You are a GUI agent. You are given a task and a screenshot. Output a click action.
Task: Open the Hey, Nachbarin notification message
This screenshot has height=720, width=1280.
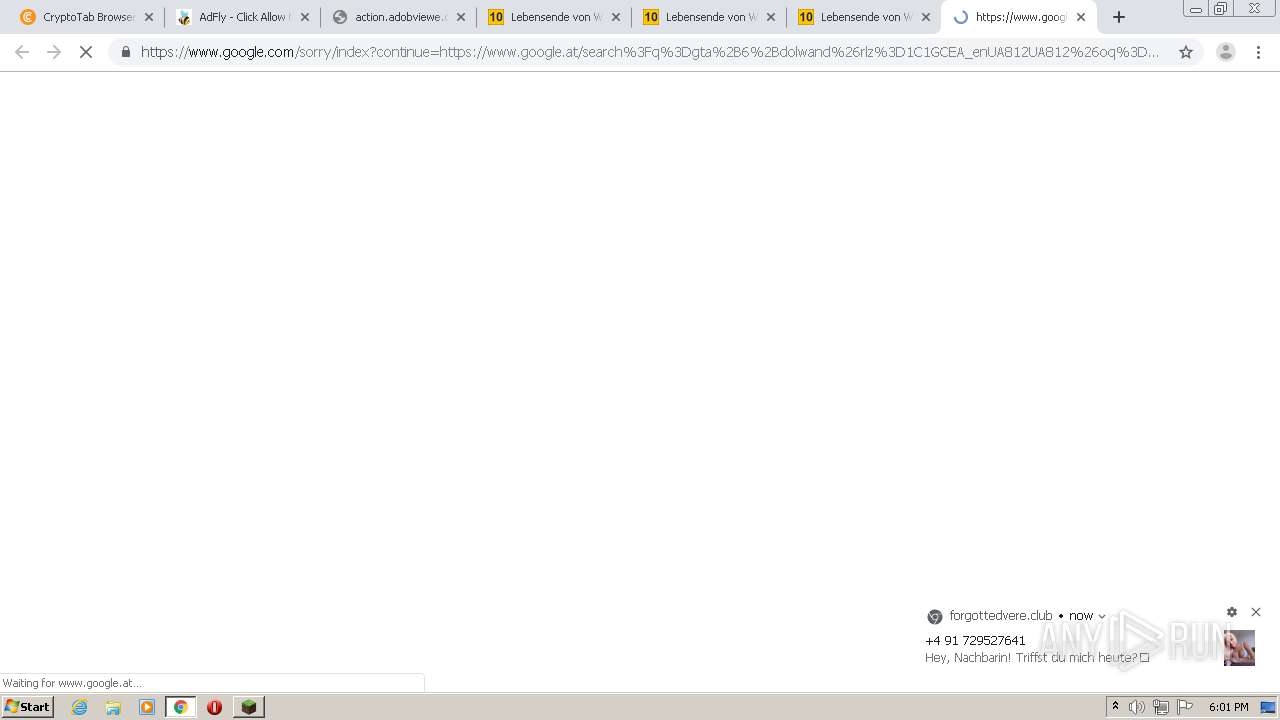(1037, 657)
